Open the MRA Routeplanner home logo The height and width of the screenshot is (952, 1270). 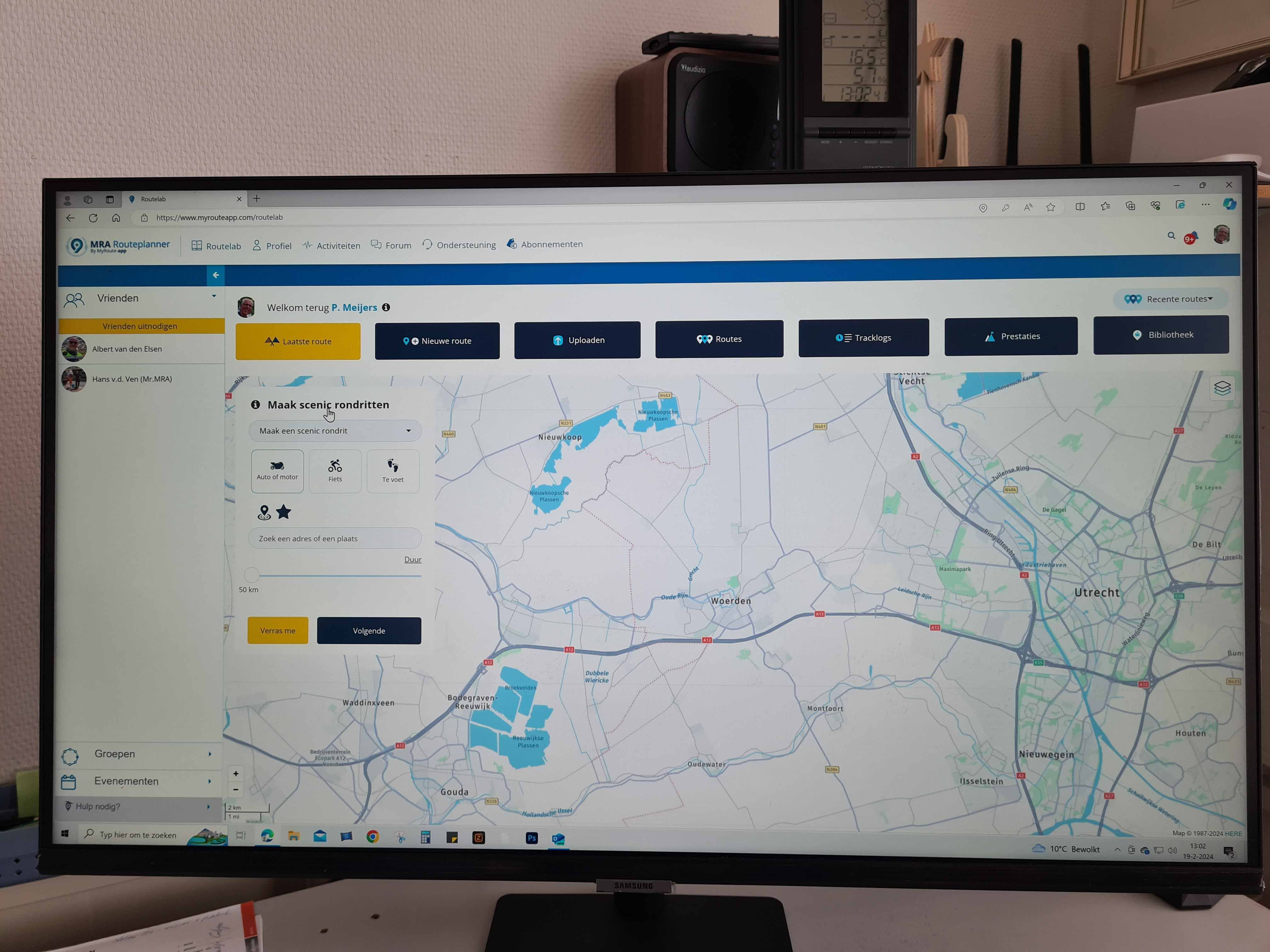(119, 246)
